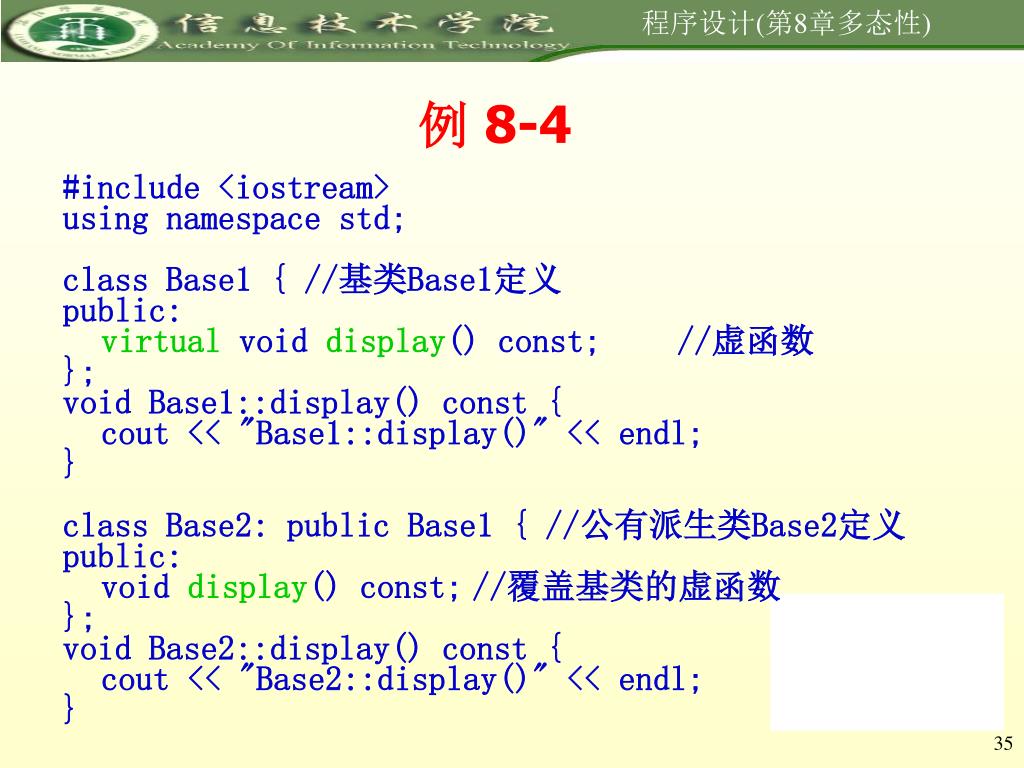
Task: Click the slide page number 35
Action: point(1003,744)
